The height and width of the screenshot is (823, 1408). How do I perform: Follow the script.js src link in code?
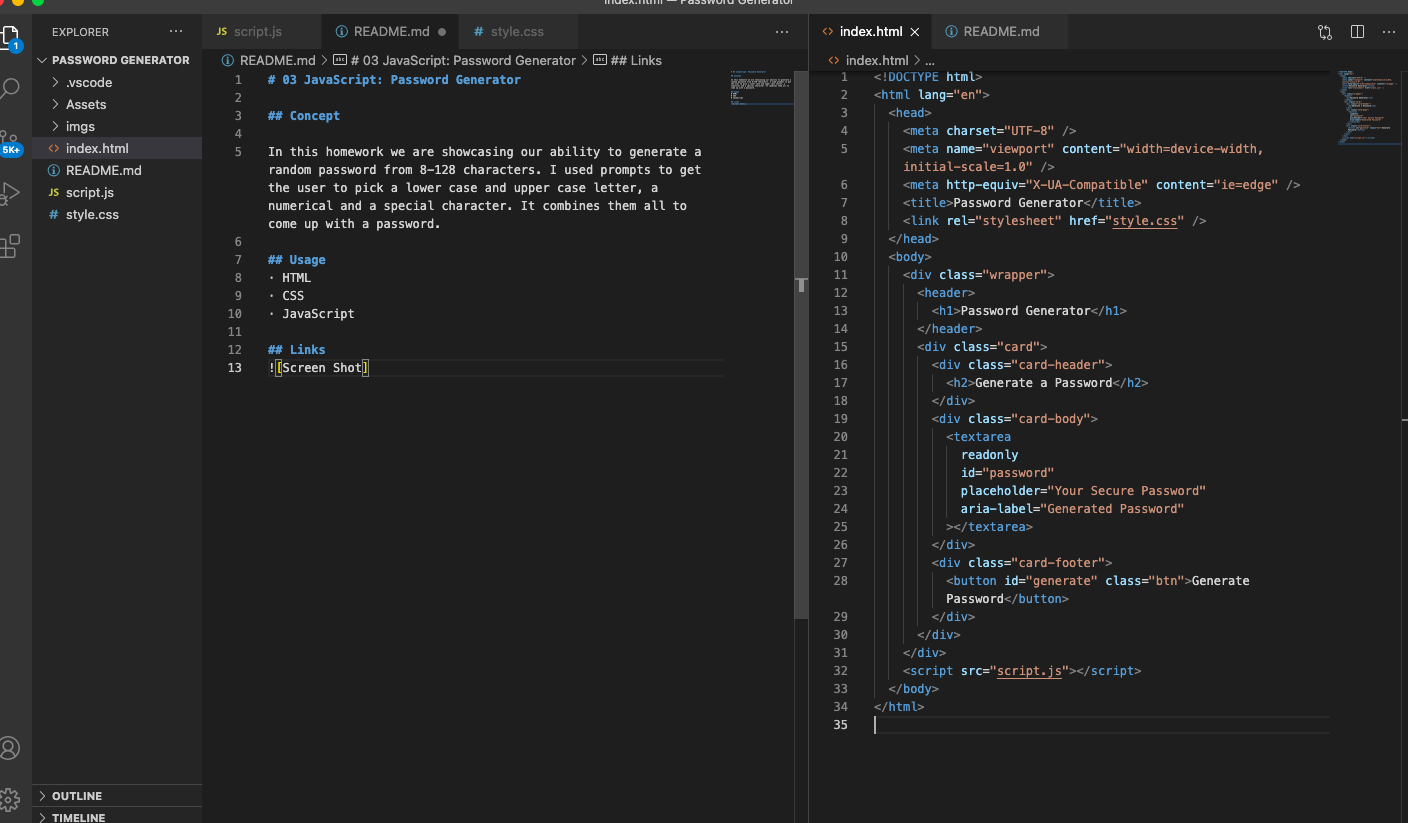[x=1029, y=671]
